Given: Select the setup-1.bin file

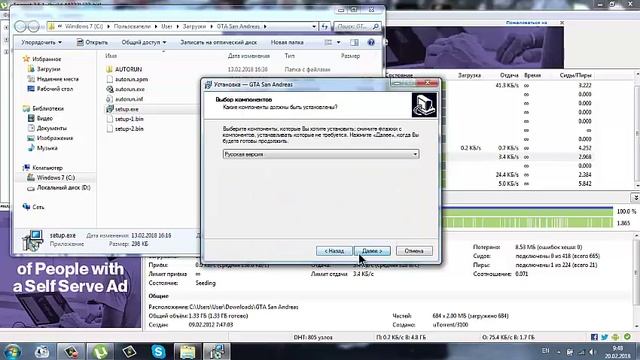Looking at the screenshot, I should point(129,119).
